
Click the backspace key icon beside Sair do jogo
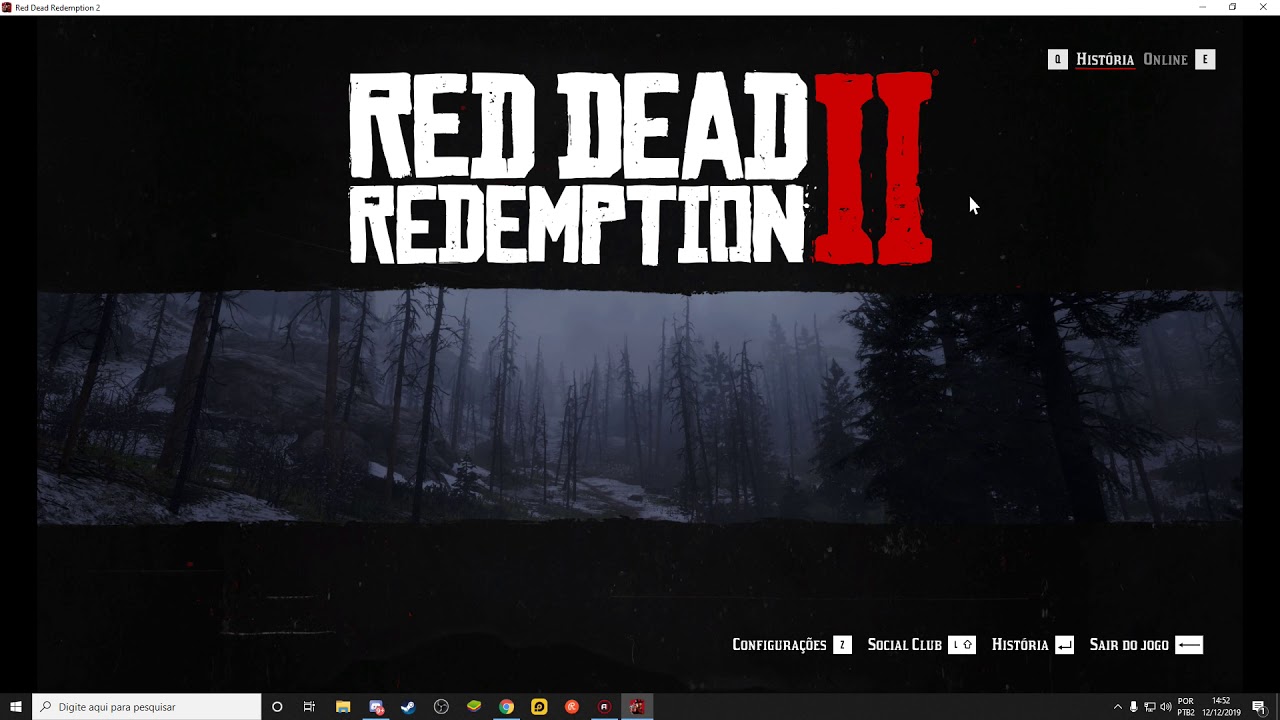tap(1189, 645)
